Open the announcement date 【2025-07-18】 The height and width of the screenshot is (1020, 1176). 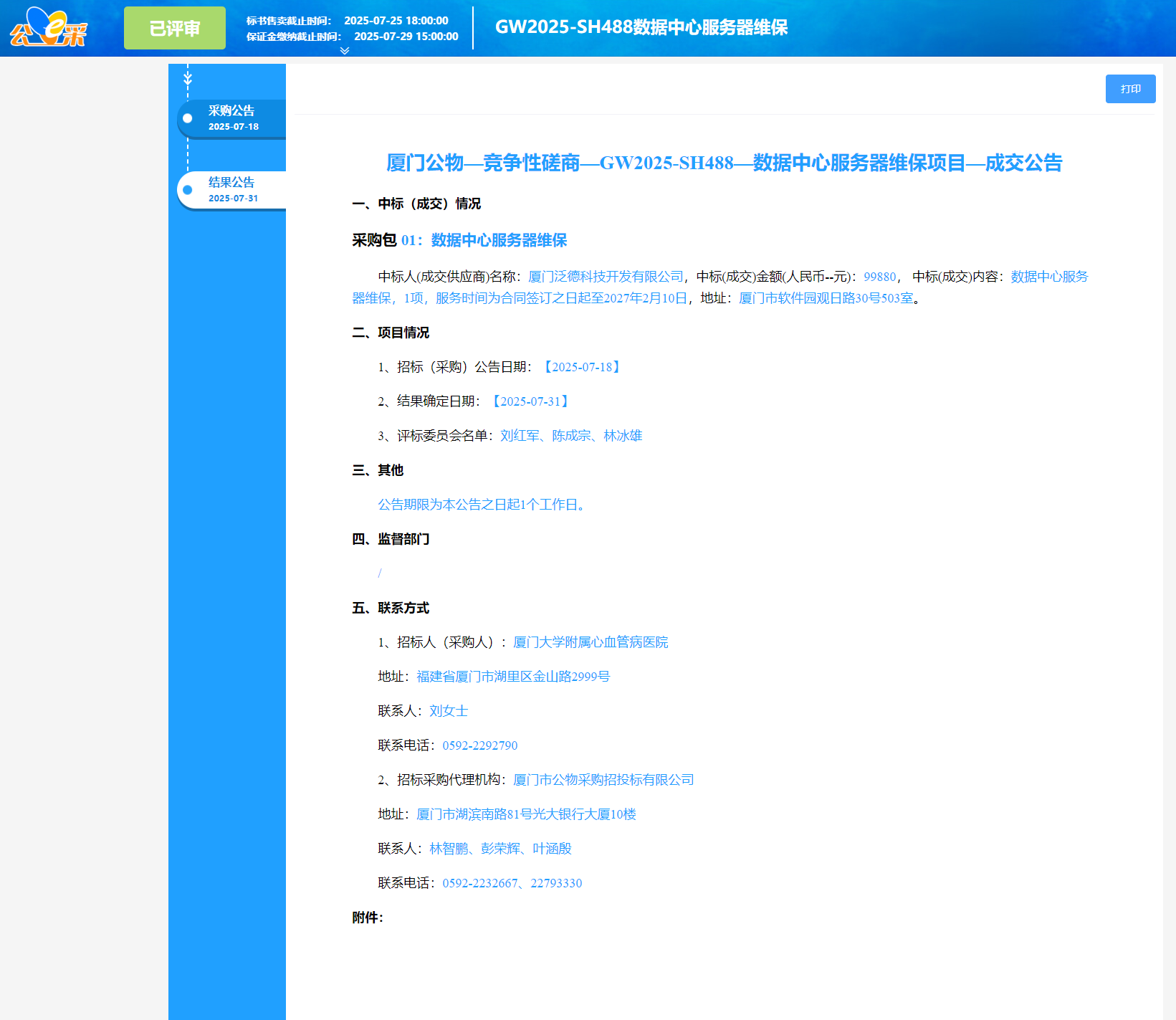(581, 366)
